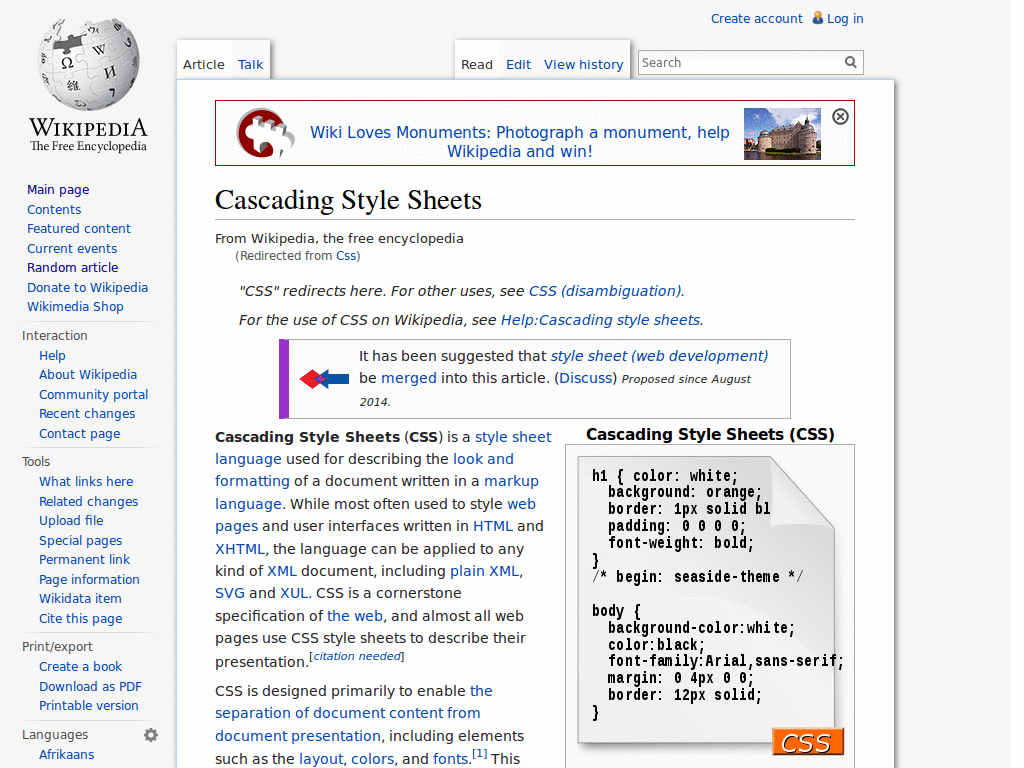Click Permanent link
The width and height of the screenshot is (1024, 768).
84,560
